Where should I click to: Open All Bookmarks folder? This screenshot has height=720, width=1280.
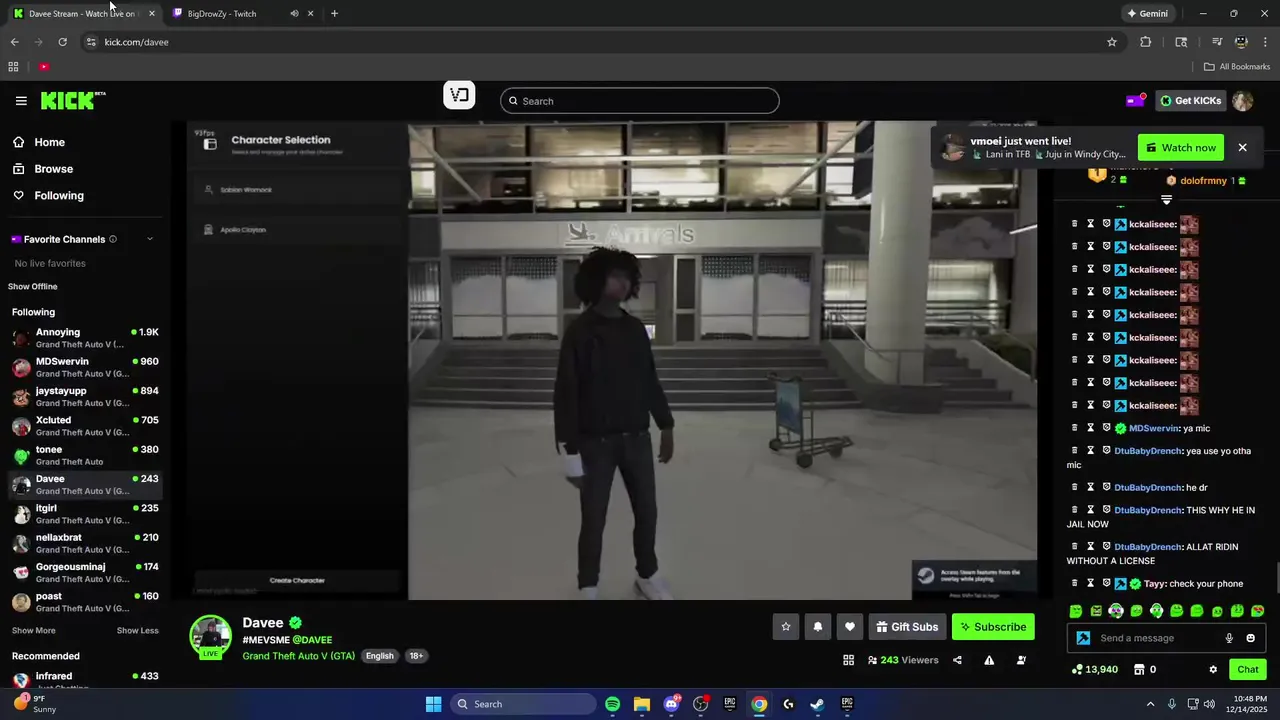click(1237, 67)
